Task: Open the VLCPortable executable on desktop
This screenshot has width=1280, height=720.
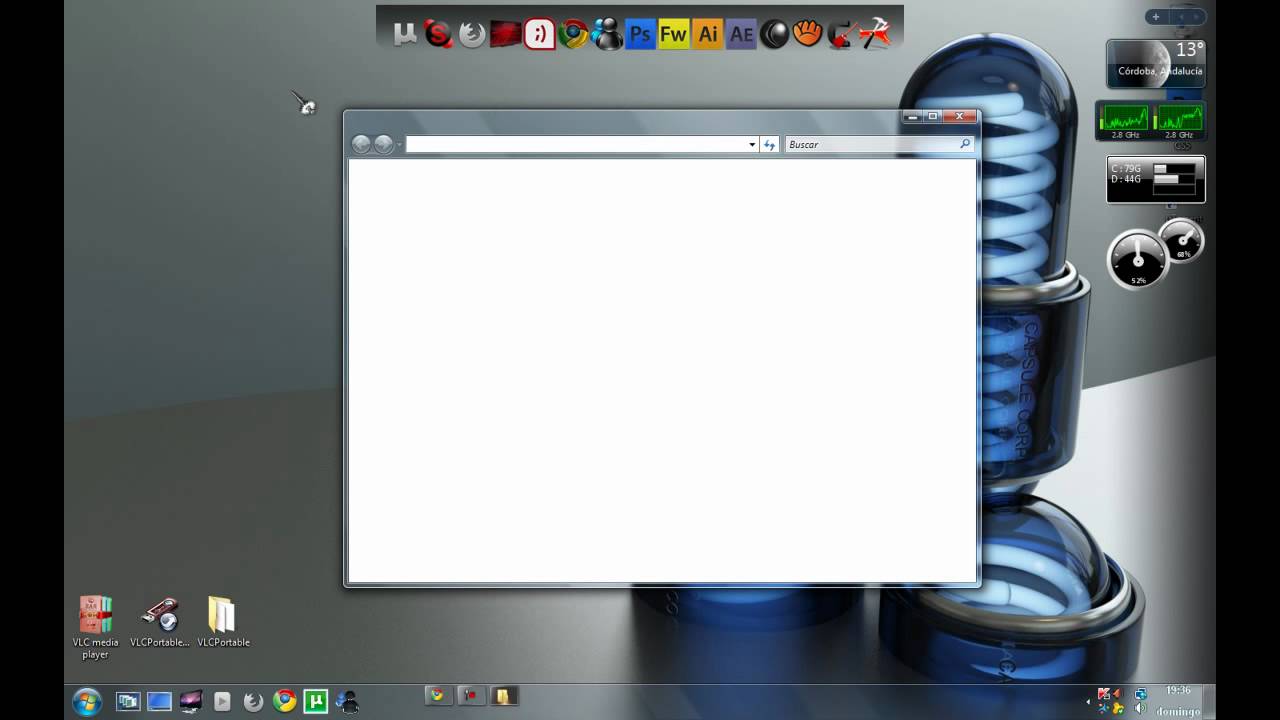Action: [x=160, y=622]
